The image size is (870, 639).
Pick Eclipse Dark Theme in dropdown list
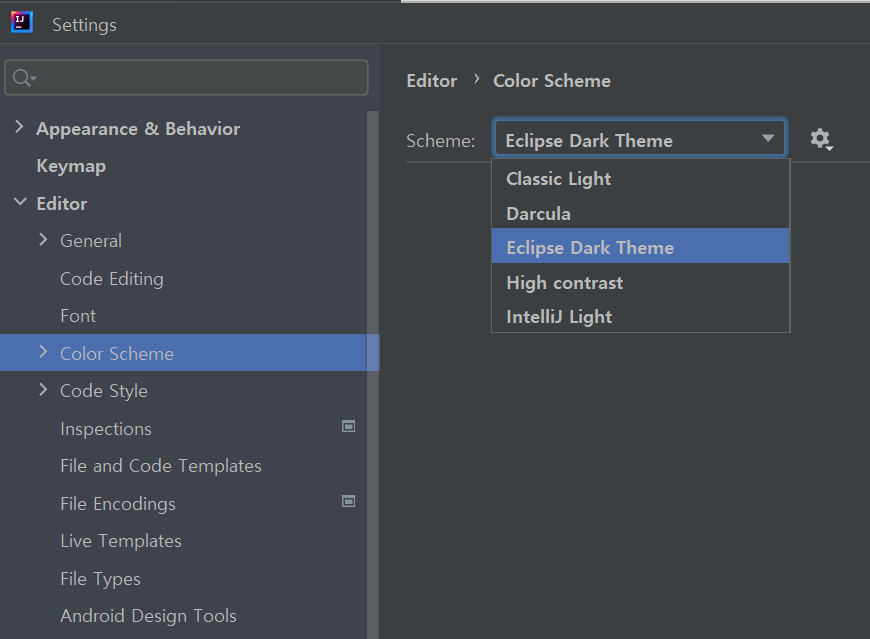[640, 246]
